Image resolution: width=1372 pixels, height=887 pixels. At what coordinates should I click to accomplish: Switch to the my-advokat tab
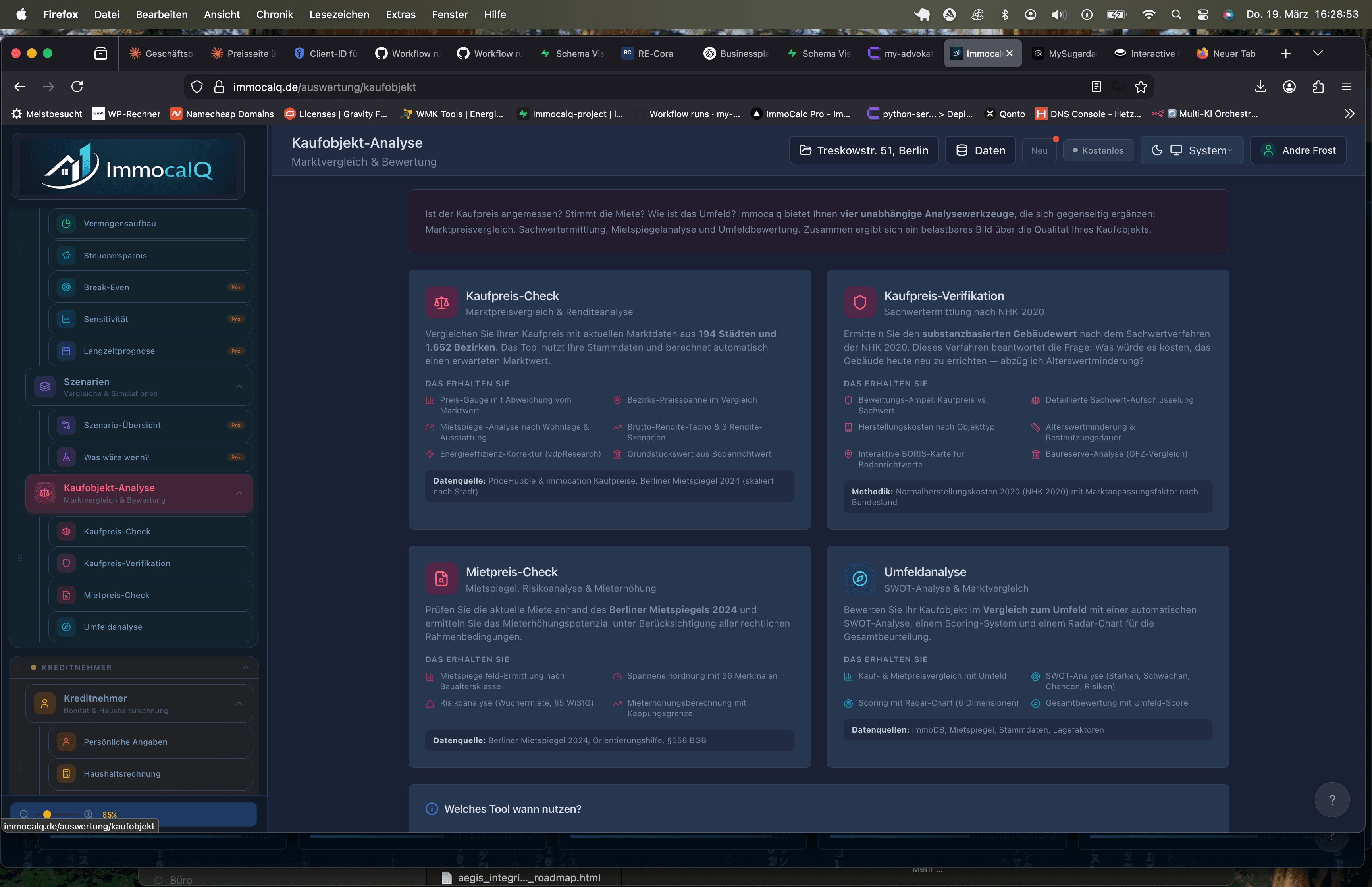point(900,54)
